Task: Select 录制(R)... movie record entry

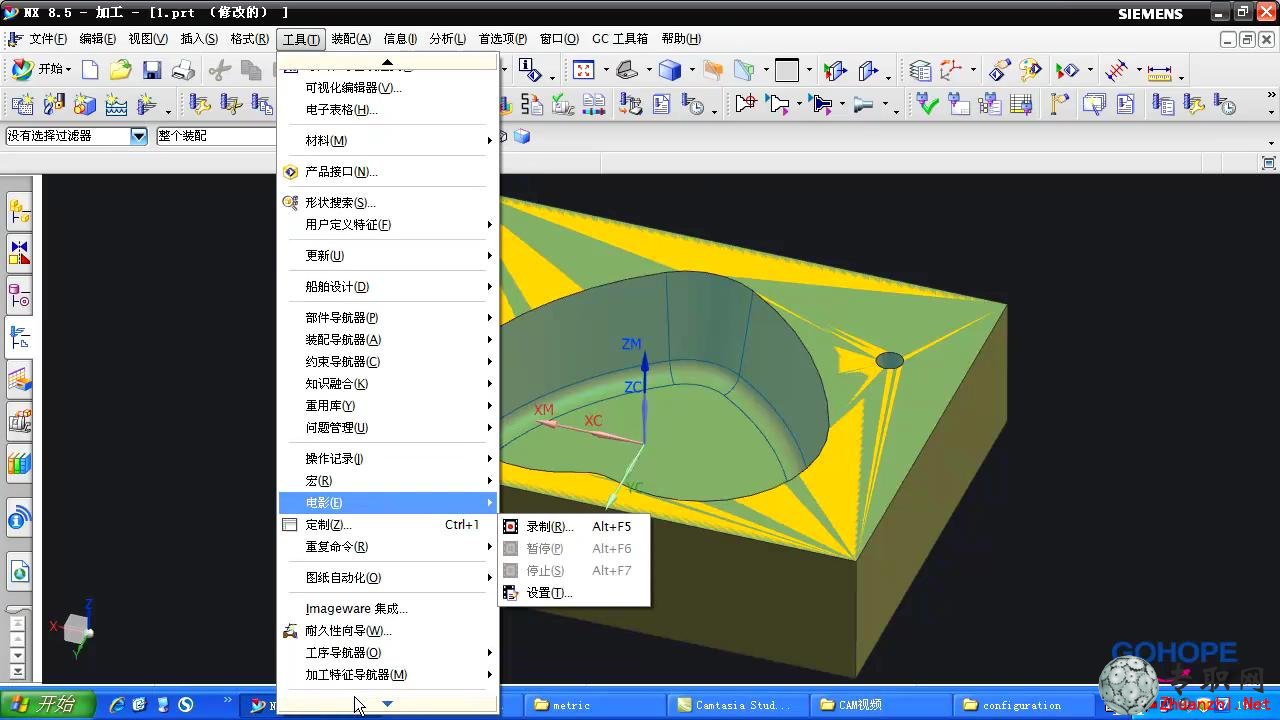Action: pyautogui.click(x=574, y=527)
